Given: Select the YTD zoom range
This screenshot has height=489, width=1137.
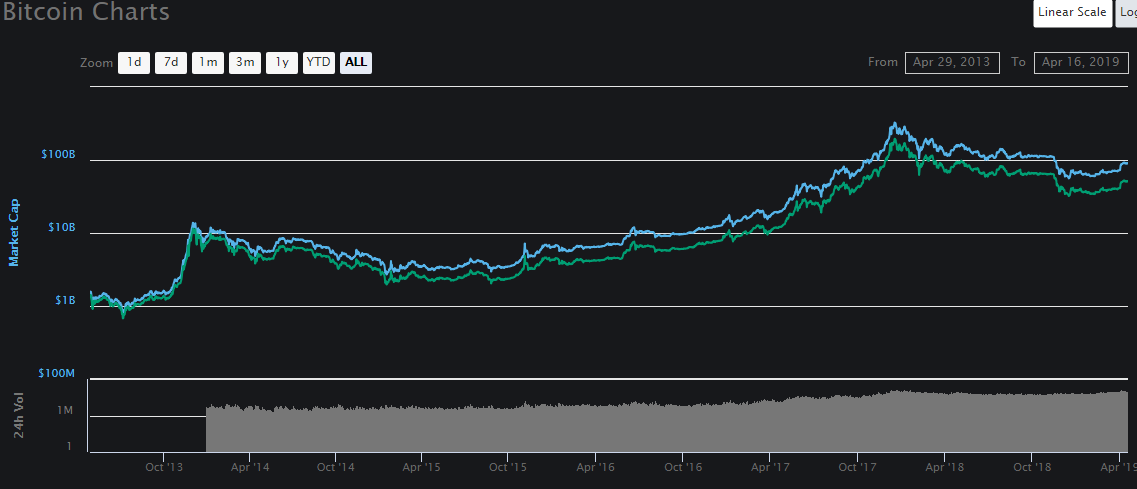Looking at the screenshot, I should point(318,62).
